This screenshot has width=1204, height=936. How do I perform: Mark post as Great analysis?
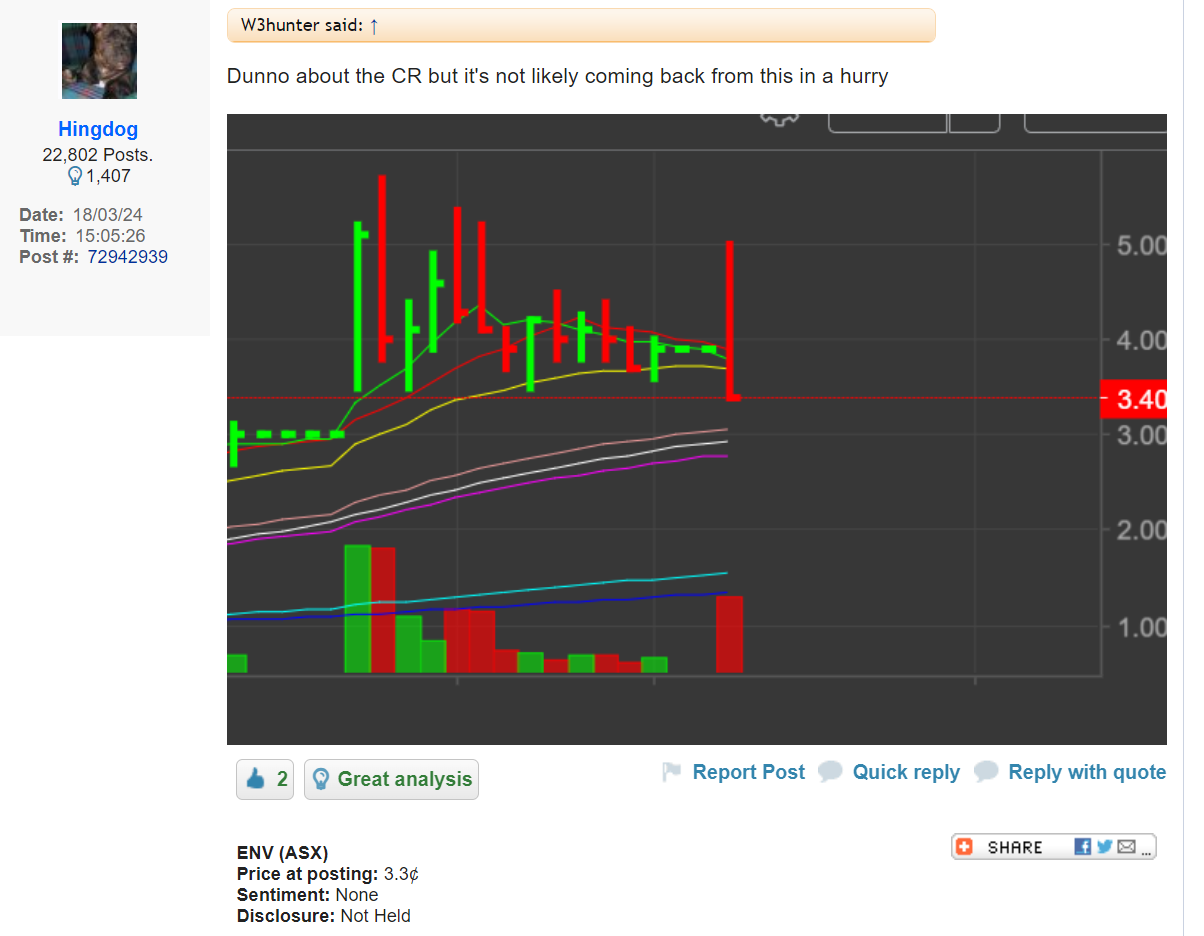pyautogui.click(x=391, y=779)
